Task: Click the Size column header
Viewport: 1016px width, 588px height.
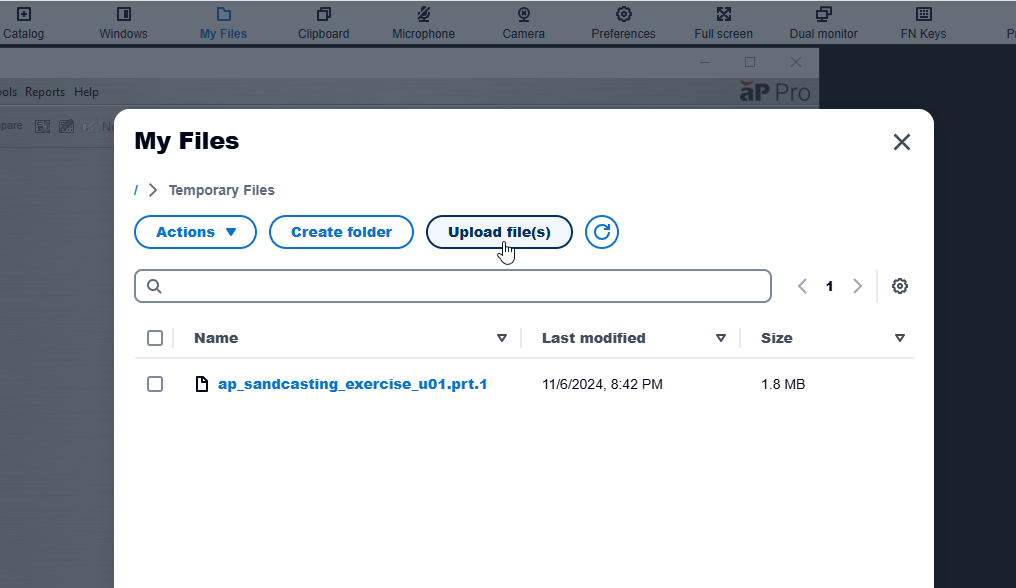Action: 776,338
